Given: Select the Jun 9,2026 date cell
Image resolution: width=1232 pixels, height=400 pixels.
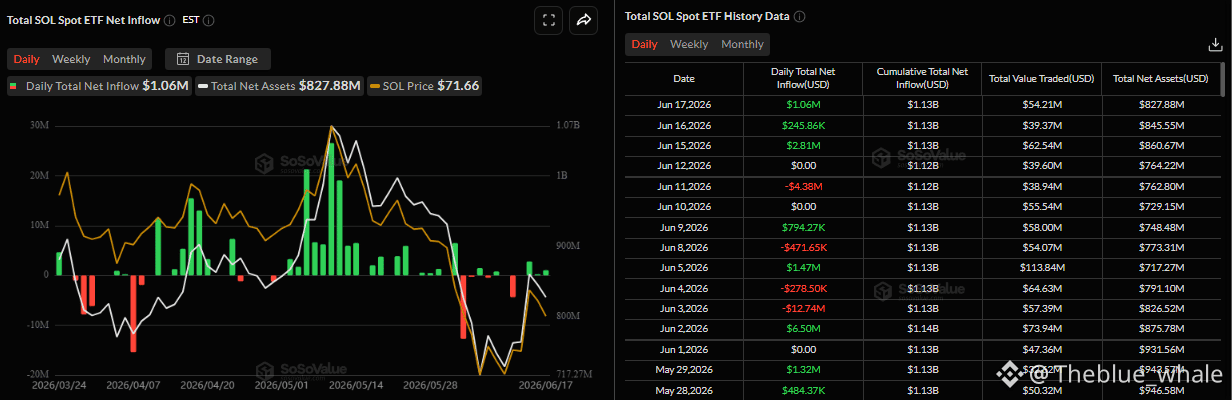Looking at the screenshot, I should 684,227.
